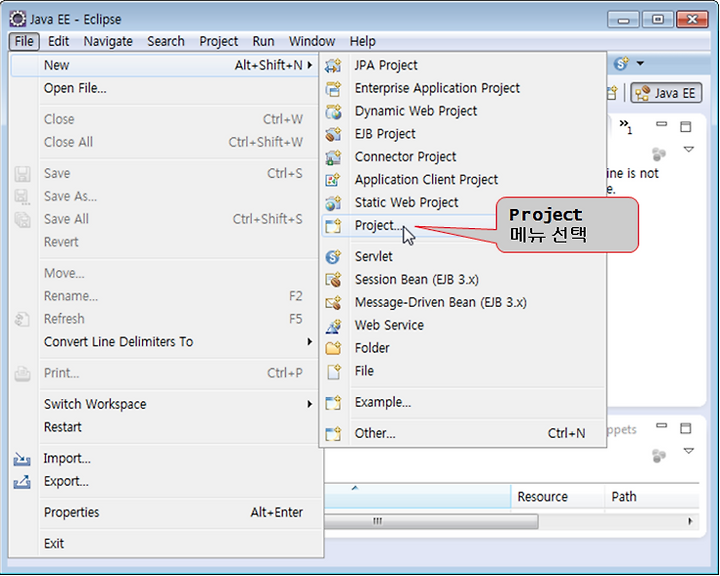Minimize the upper right view panel

tap(661, 124)
